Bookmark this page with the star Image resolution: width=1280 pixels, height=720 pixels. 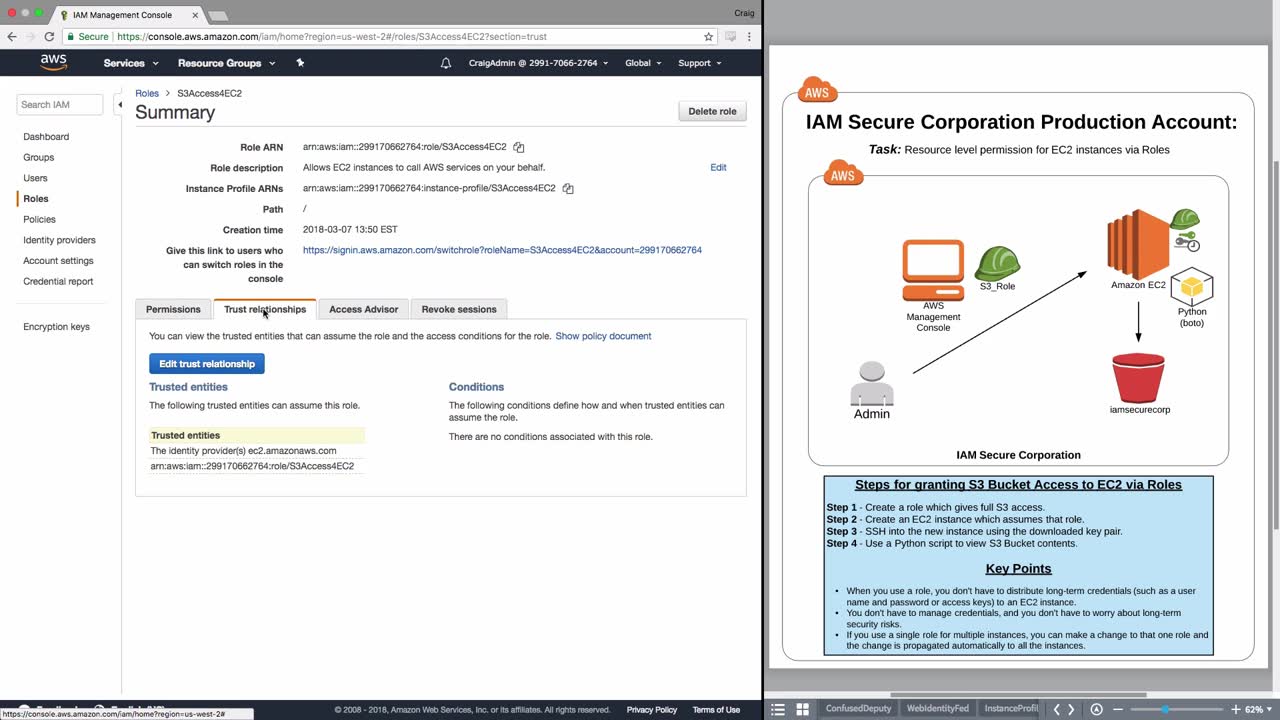click(709, 37)
